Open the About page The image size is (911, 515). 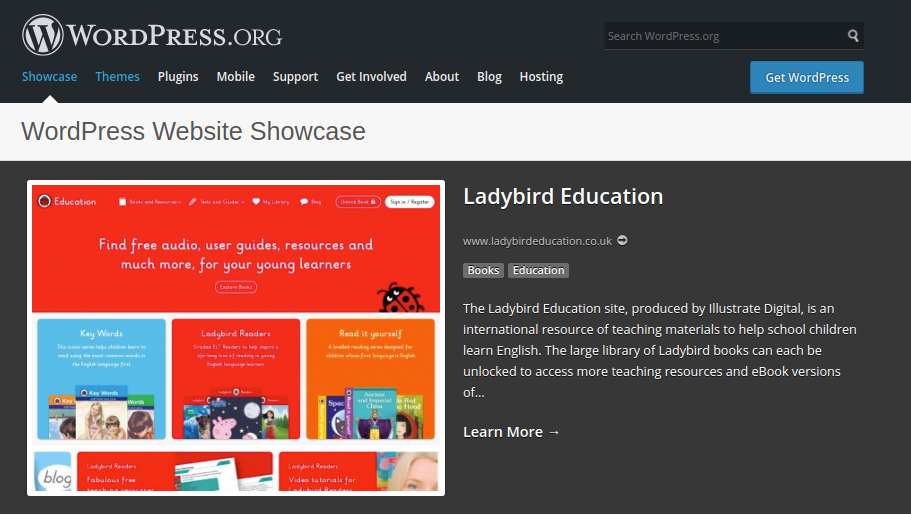[x=442, y=77]
